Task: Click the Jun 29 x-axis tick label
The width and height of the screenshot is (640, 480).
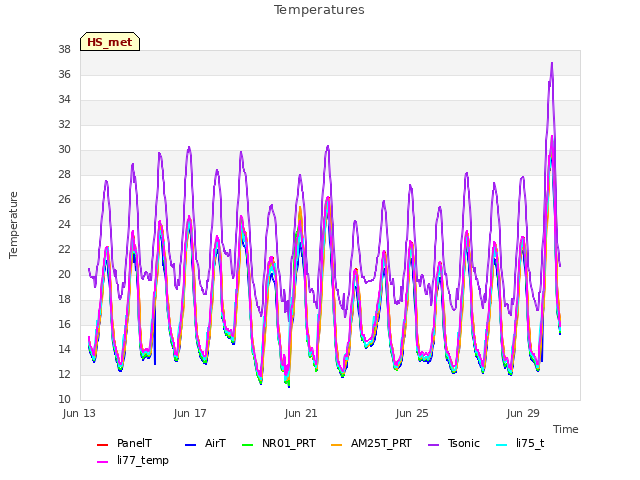Action: 523,413
